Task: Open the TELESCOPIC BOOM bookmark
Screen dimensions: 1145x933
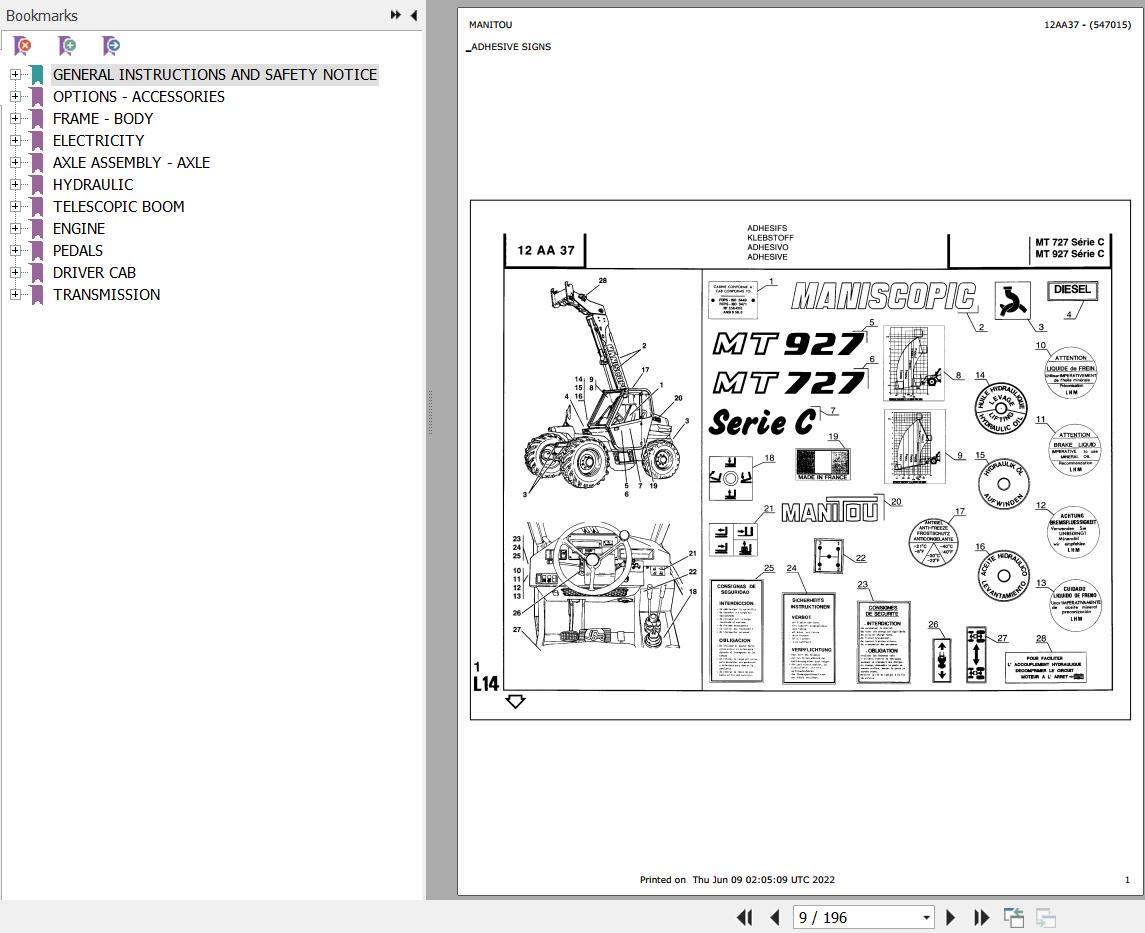Action: tap(118, 207)
